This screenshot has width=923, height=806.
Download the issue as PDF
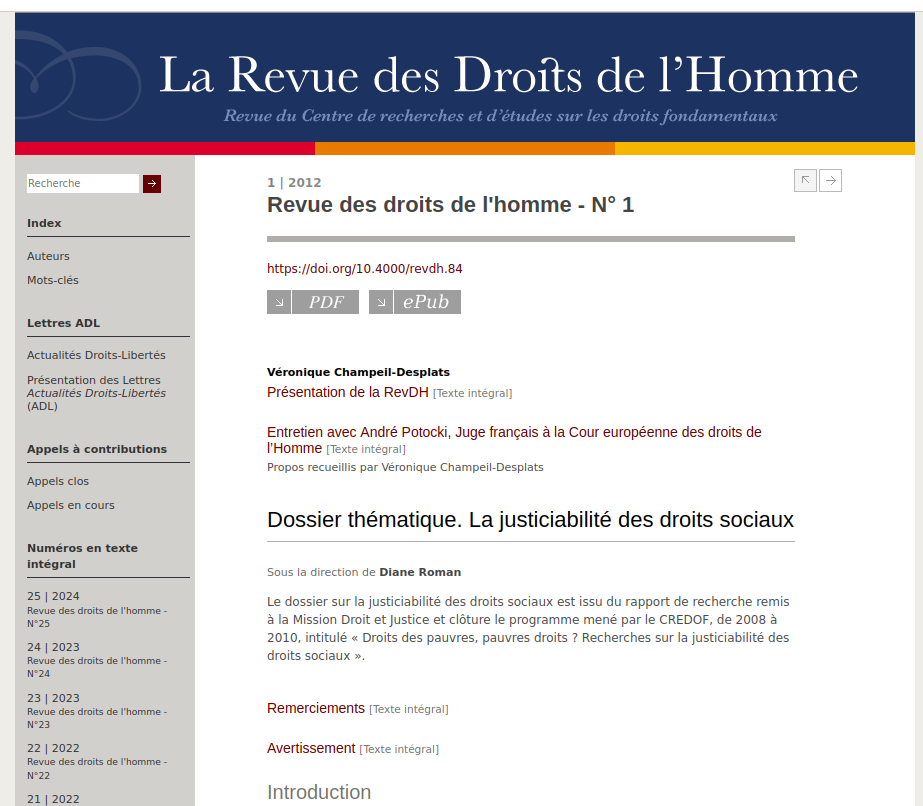pyautogui.click(x=326, y=302)
